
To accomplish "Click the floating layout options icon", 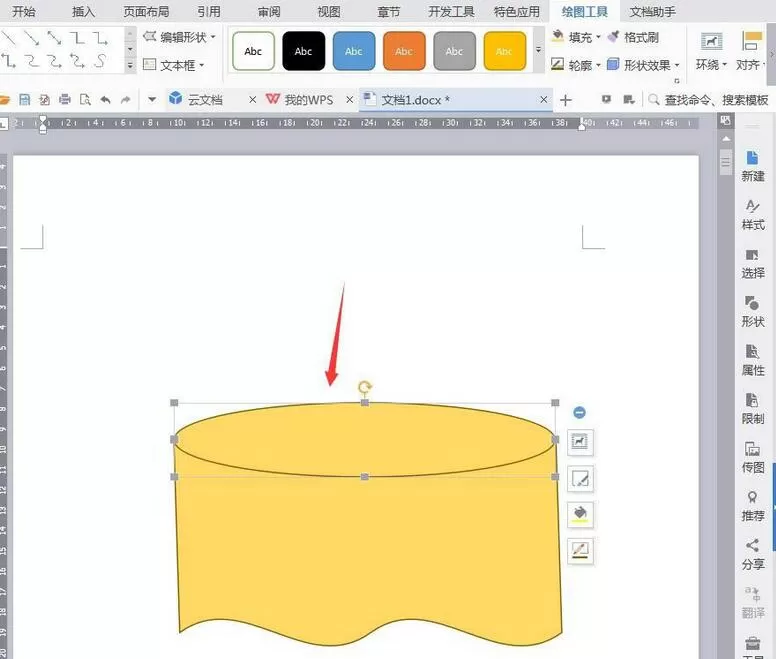I will coord(580,441).
